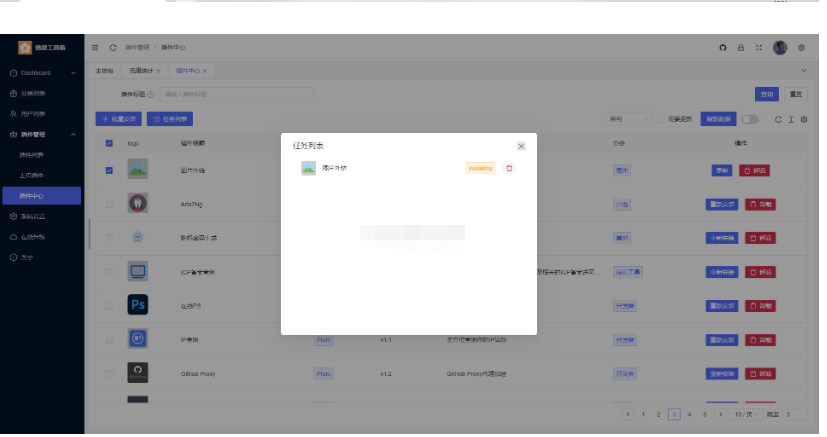
Task: Collapse the 插件管理 sidebar group
Action: coord(42,134)
